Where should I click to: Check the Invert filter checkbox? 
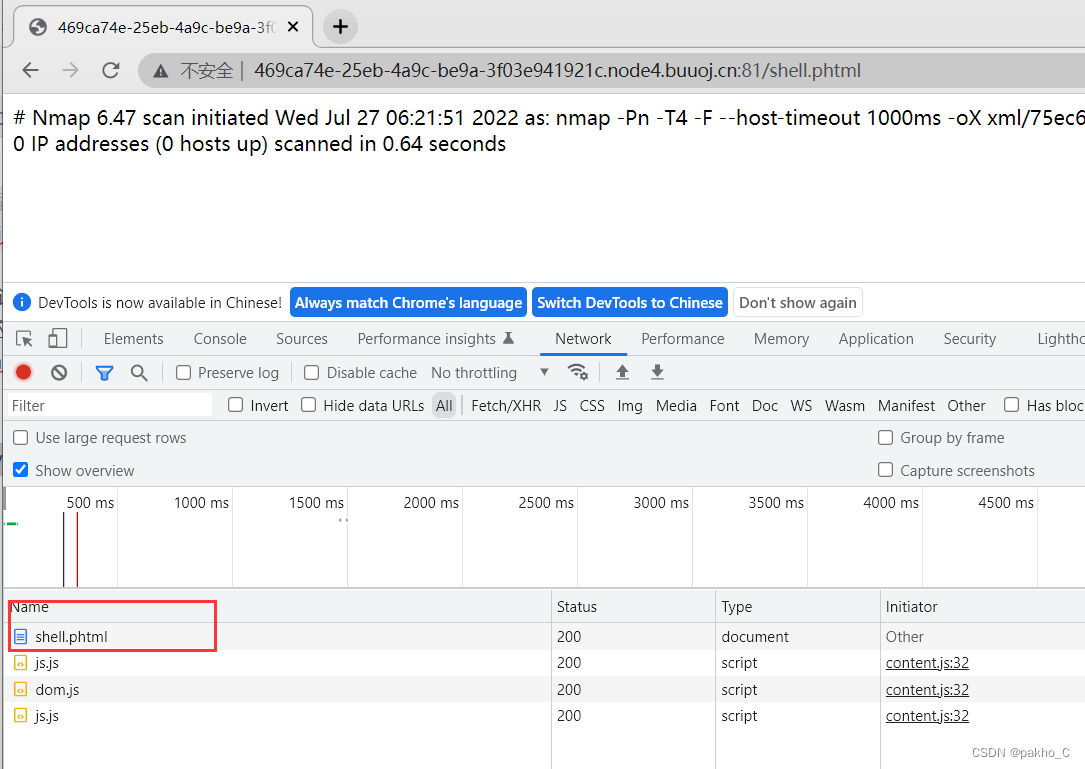(x=235, y=405)
